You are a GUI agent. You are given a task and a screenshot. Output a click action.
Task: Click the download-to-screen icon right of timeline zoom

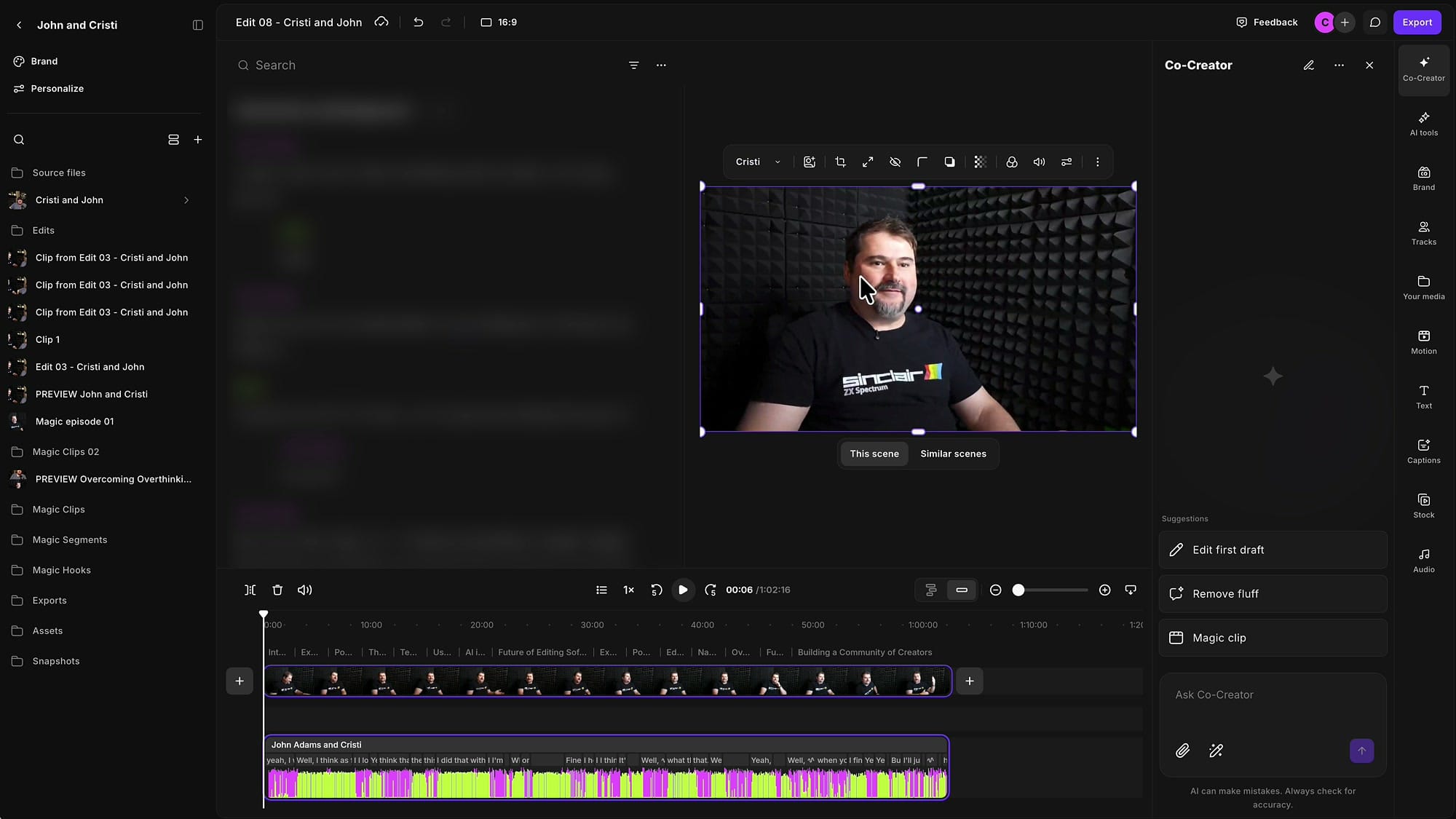[1131, 590]
